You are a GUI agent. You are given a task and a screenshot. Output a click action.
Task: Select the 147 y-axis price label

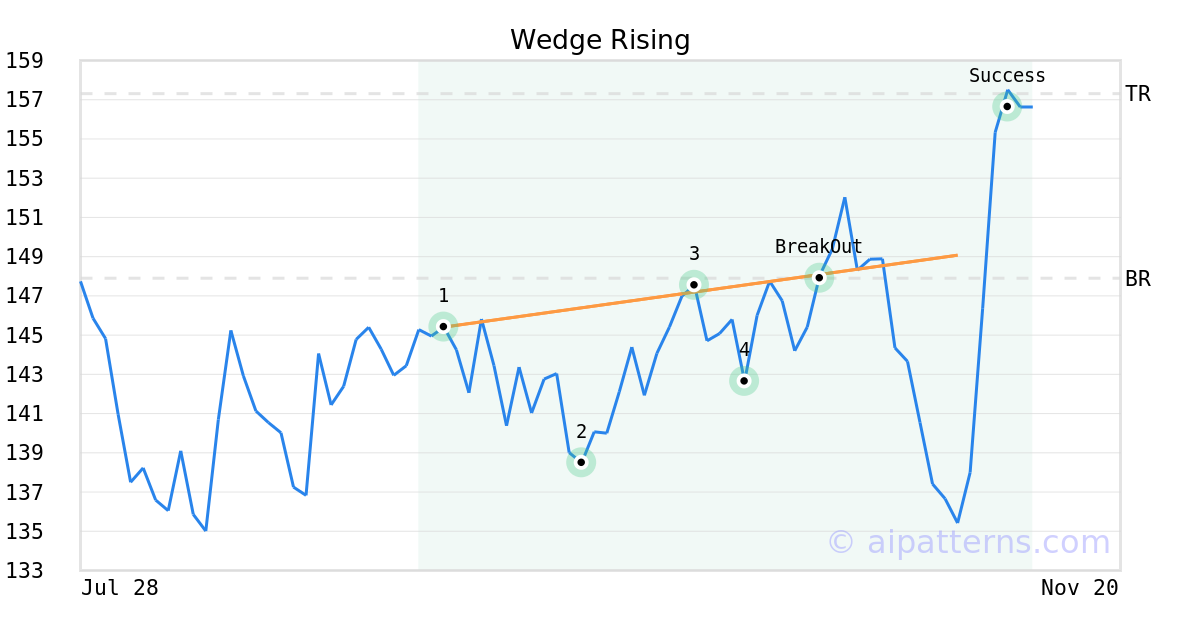tap(24, 296)
